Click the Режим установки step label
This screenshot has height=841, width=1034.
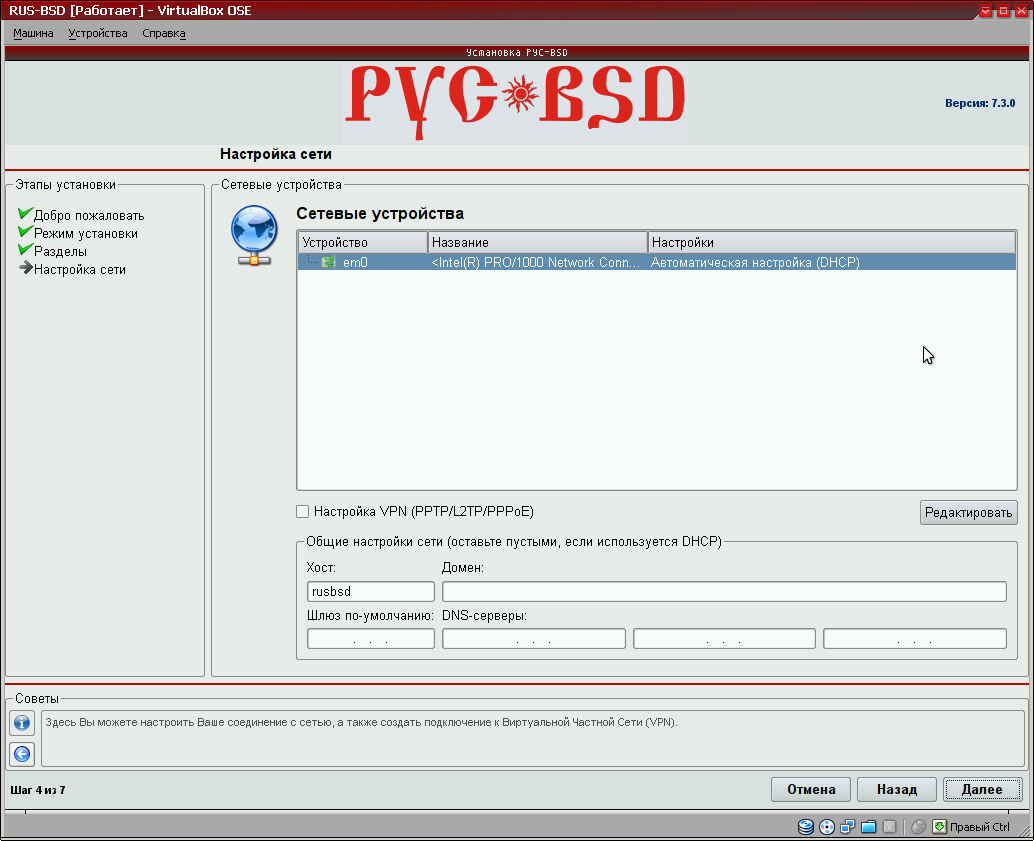click(x=86, y=234)
